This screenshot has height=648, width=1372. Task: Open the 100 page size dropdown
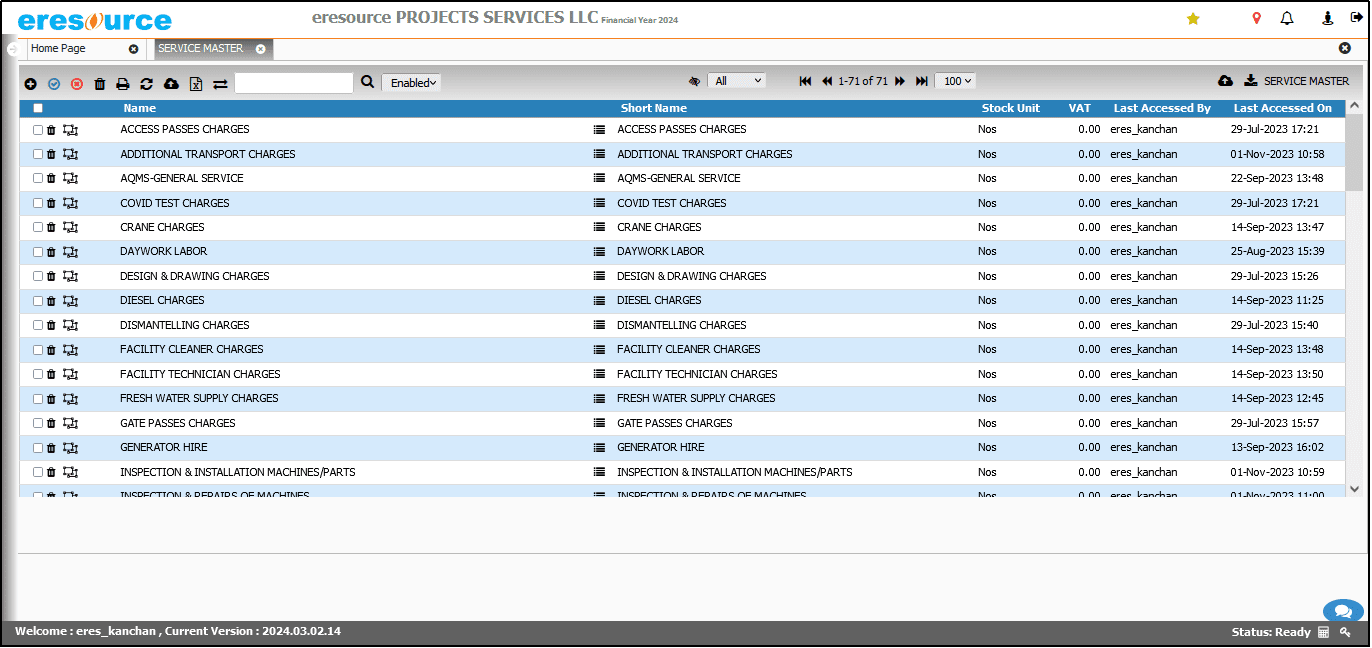[954, 81]
